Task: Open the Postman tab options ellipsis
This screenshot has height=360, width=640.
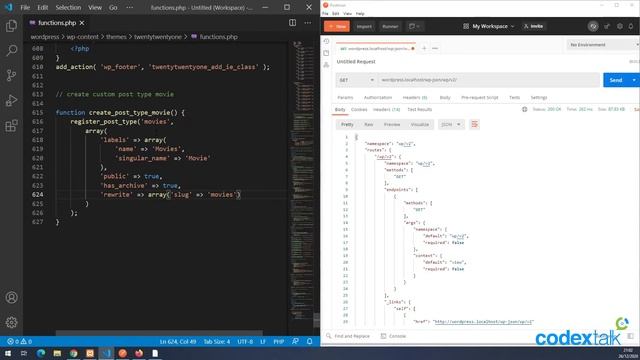Action: pos(435,48)
